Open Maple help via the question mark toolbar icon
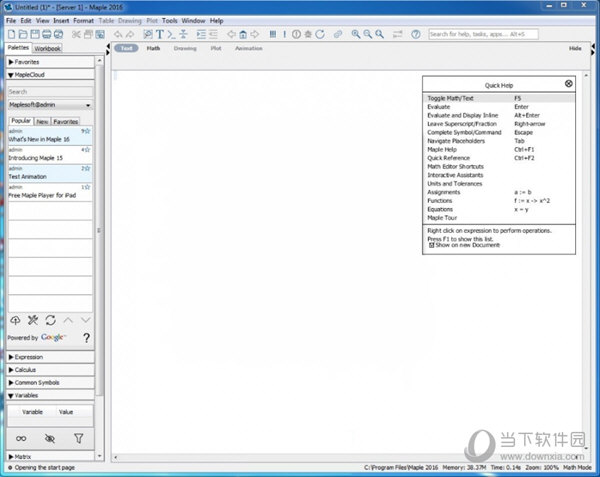600x477 pixels. pos(416,34)
